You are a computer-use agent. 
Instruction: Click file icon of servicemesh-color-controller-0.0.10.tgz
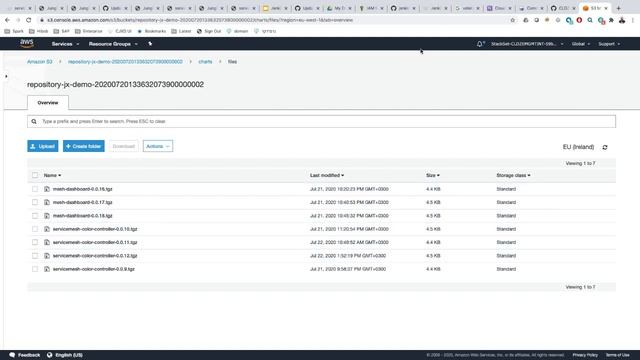47,229
